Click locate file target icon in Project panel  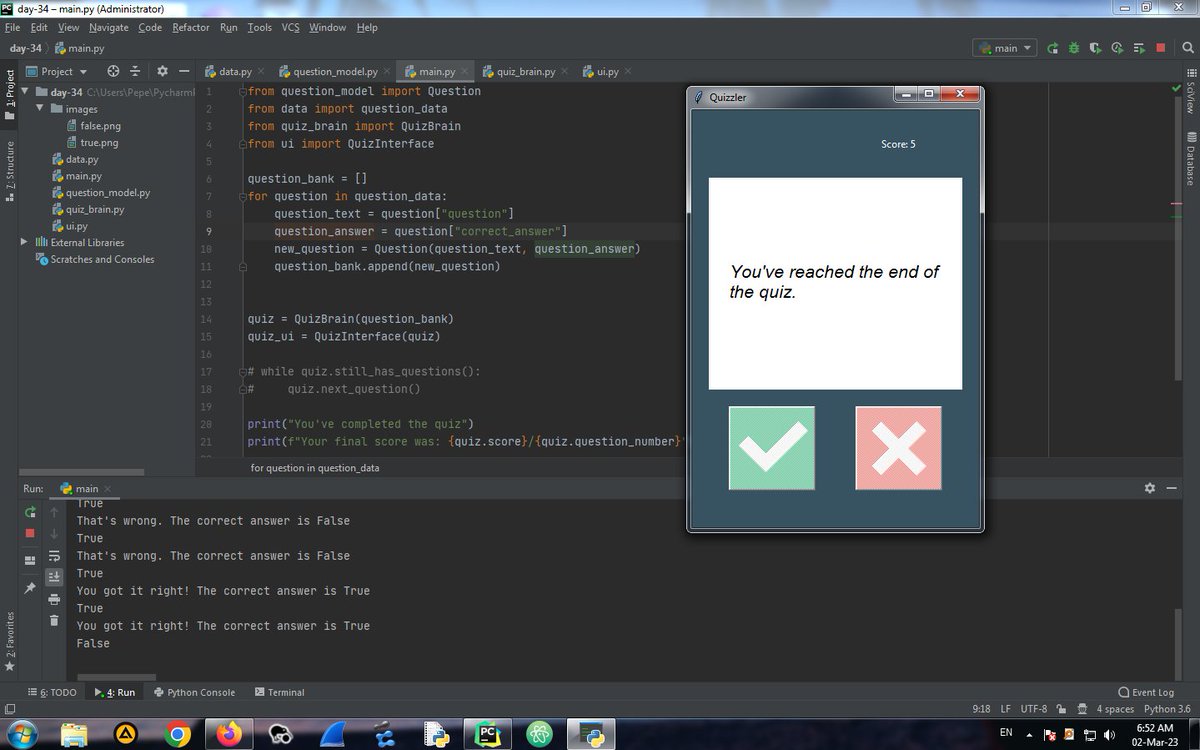(113, 71)
